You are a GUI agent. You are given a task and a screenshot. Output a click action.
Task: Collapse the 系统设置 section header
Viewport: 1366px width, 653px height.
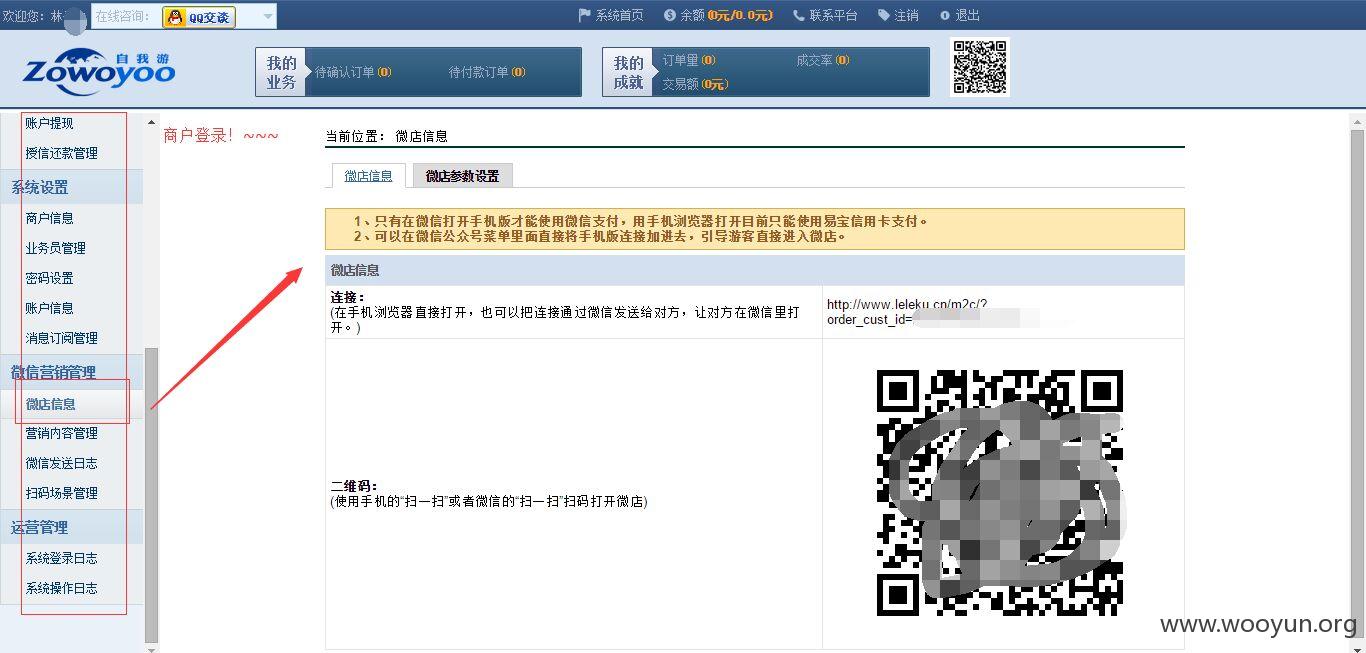point(72,187)
